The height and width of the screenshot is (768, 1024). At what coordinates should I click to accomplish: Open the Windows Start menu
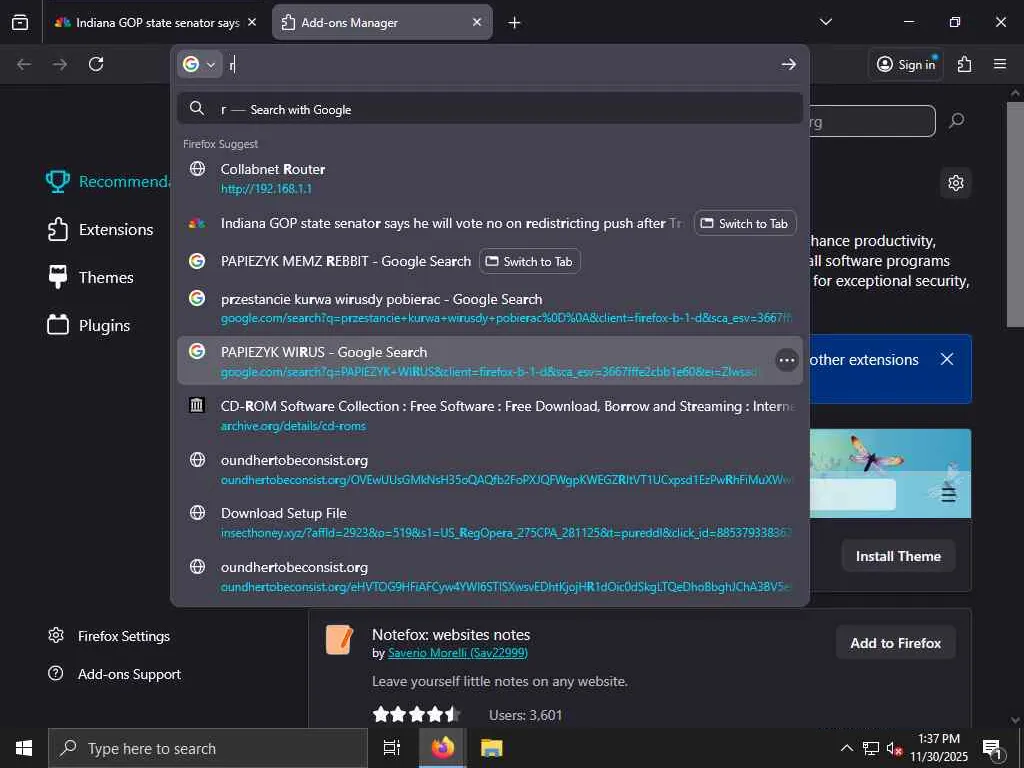tap(24, 748)
